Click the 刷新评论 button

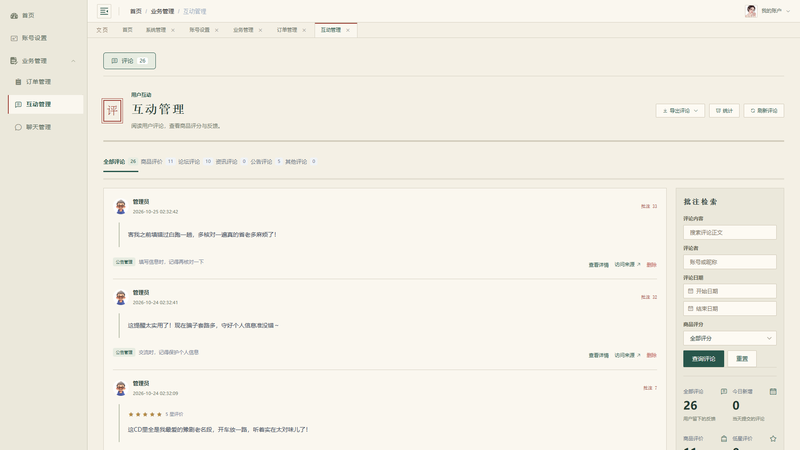point(764,111)
